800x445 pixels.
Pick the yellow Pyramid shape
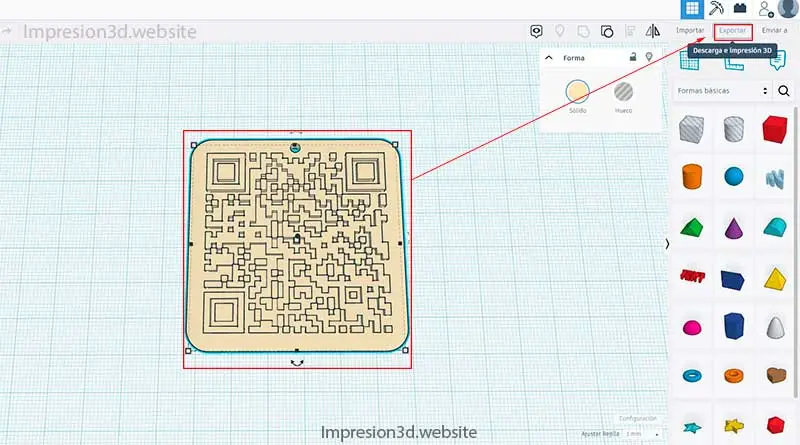point(775,279)
